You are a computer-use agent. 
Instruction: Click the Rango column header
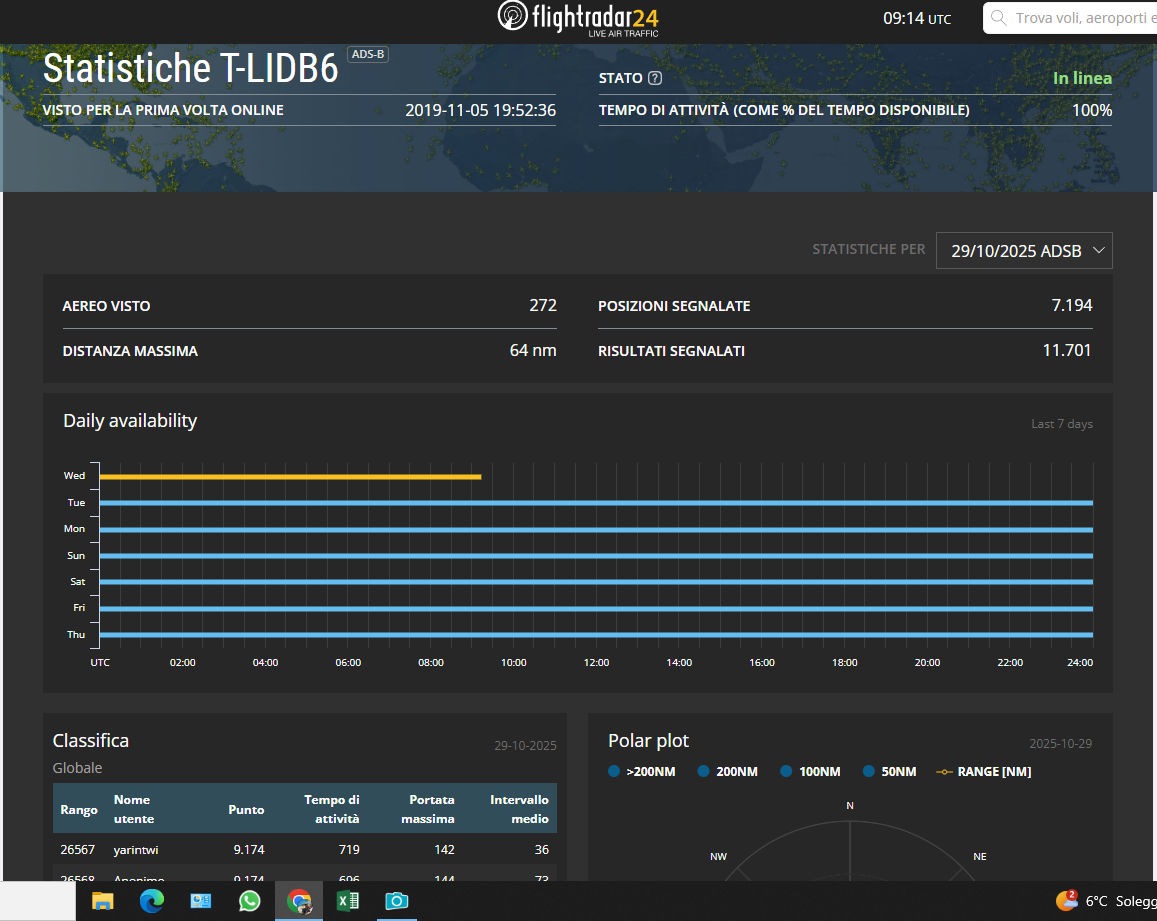pyautogui.click(x=79, y=809)
